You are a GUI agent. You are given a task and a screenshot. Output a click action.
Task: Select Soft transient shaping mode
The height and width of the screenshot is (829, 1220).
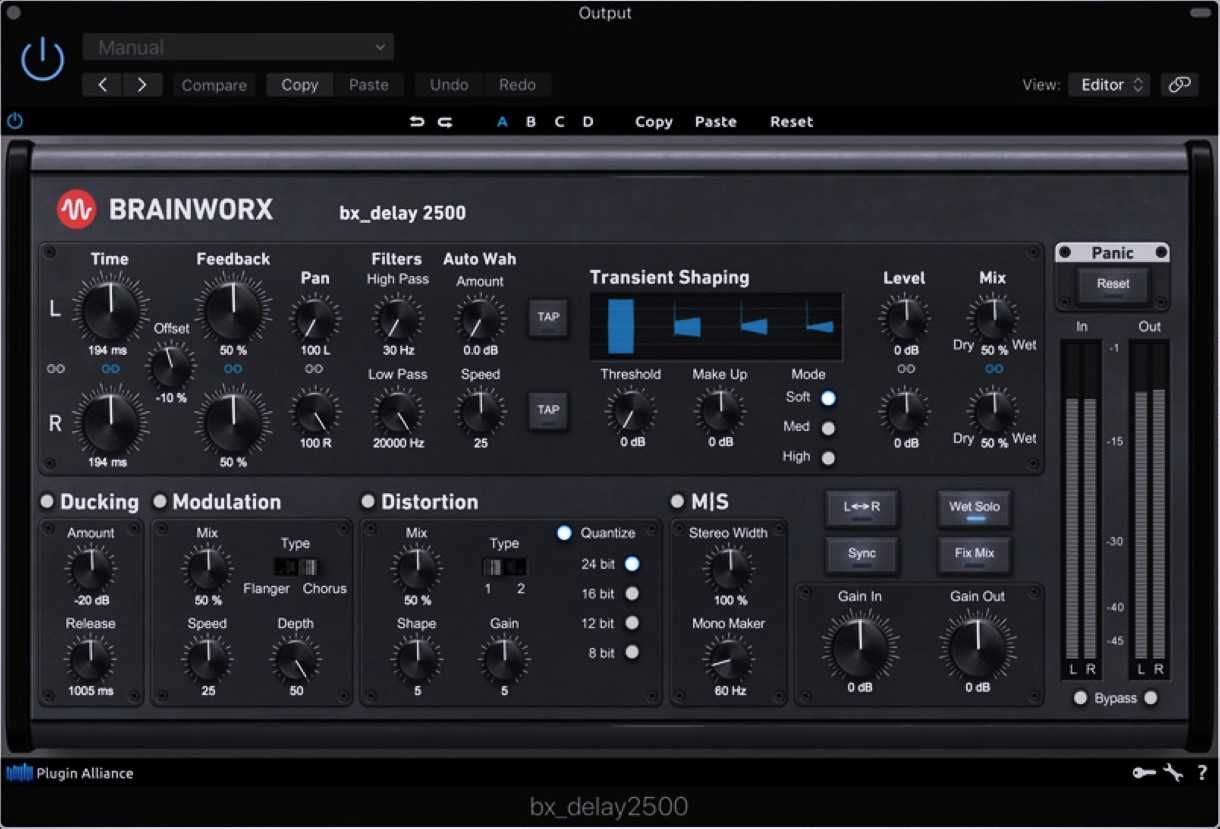[828, 398]
